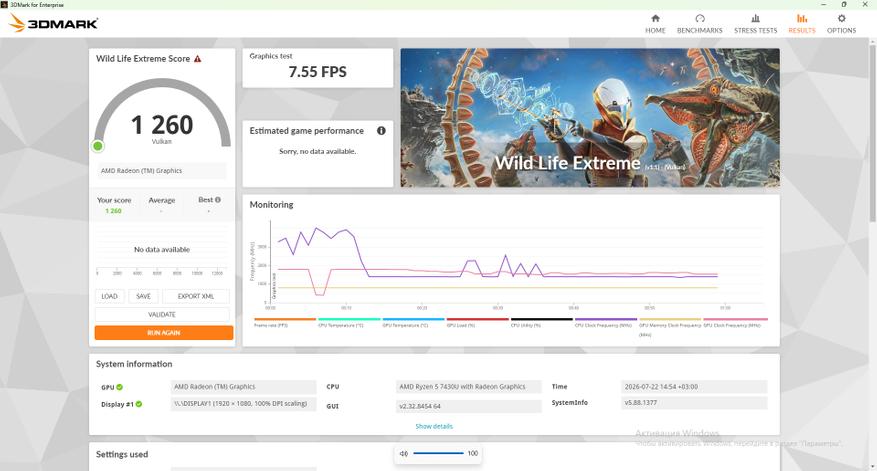This screenshot has width=877, height=471.
Task: Click the volume speaker icon
Action: point(403,454)
